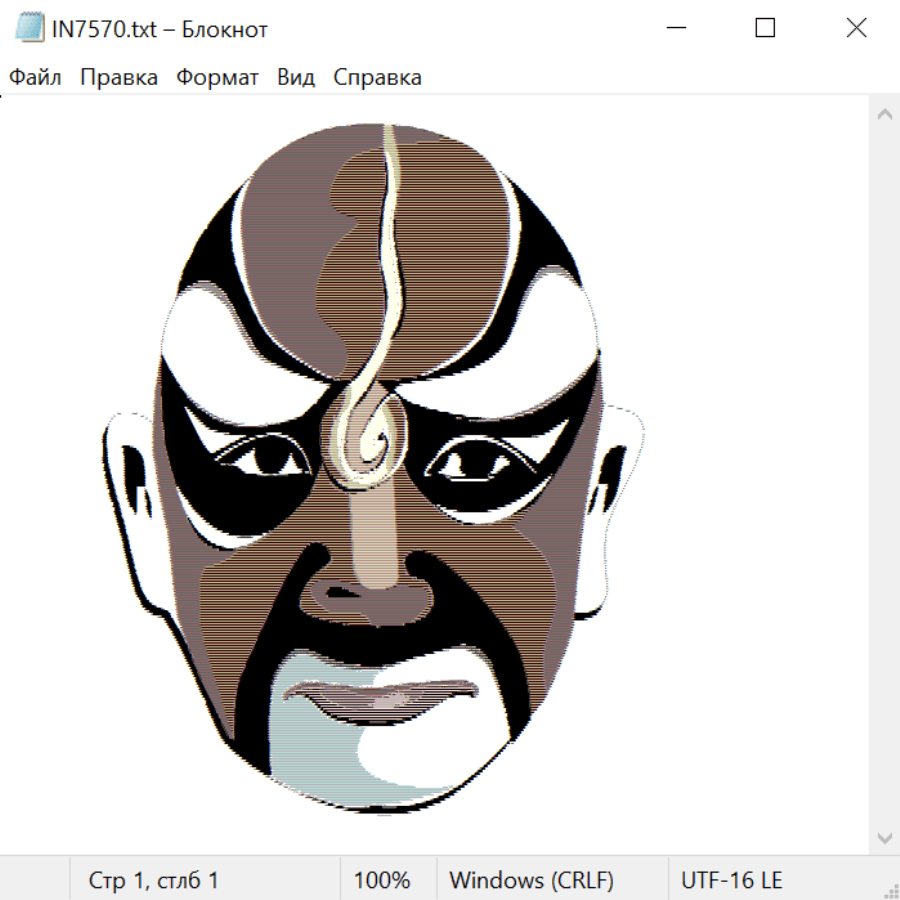Open the Правка menu
This screenshot has width=900, height=900.
click(119, 78)
